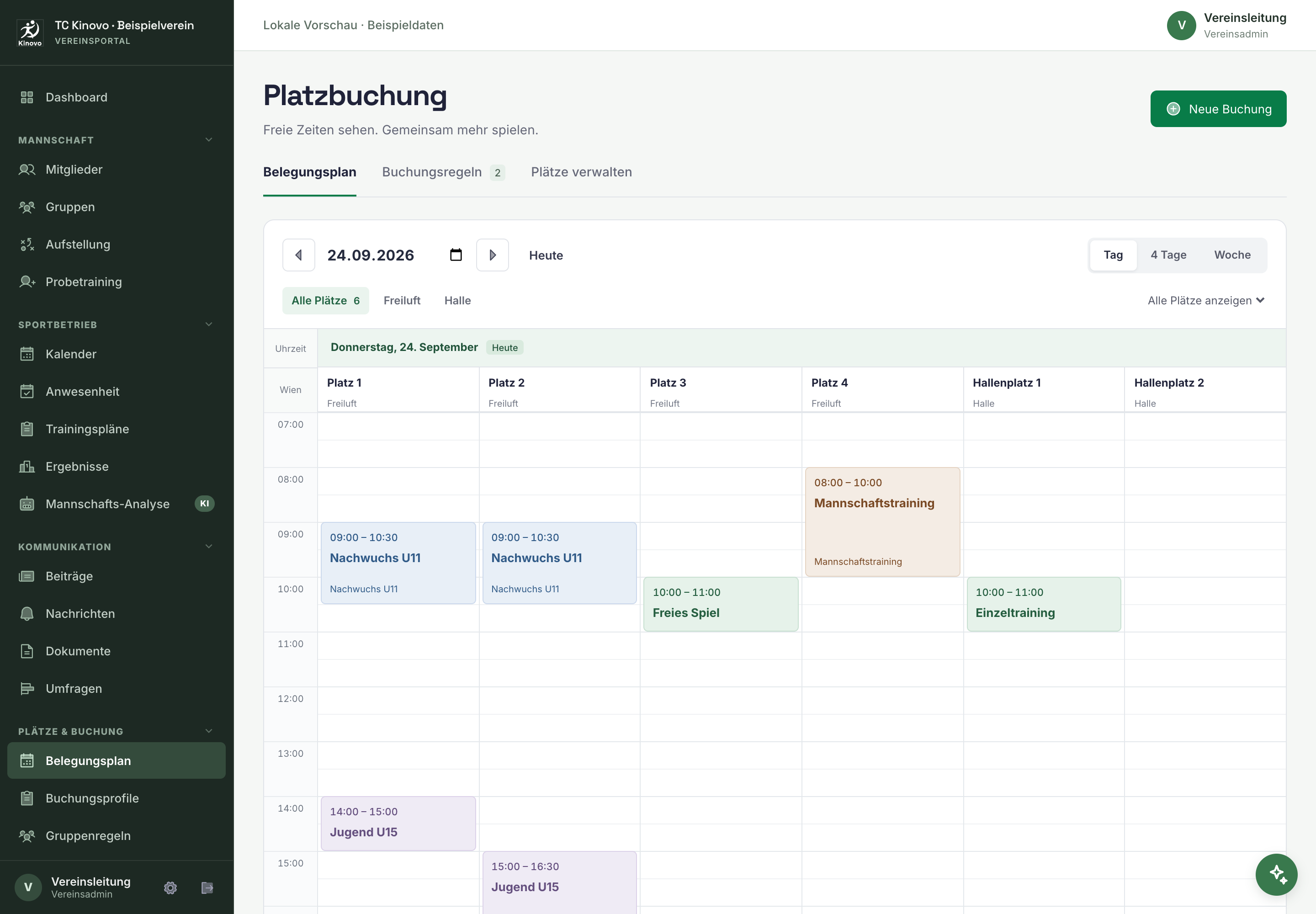Open the Kalender sidebar entry
The width and height of the screenshot is (1316, 914).
[x=116, y=354]
